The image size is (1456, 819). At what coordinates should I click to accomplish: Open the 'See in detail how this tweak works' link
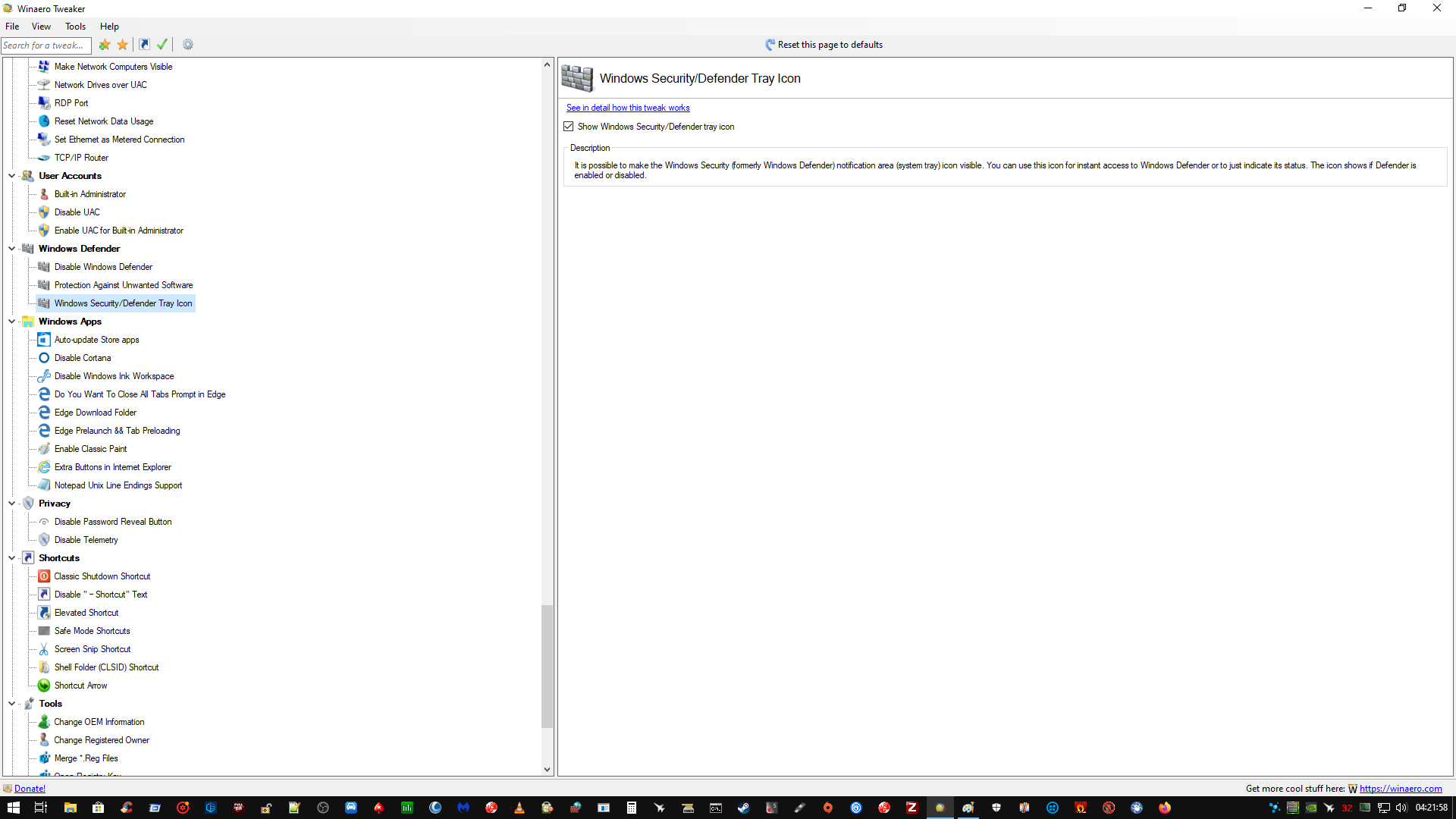point(627,108)
